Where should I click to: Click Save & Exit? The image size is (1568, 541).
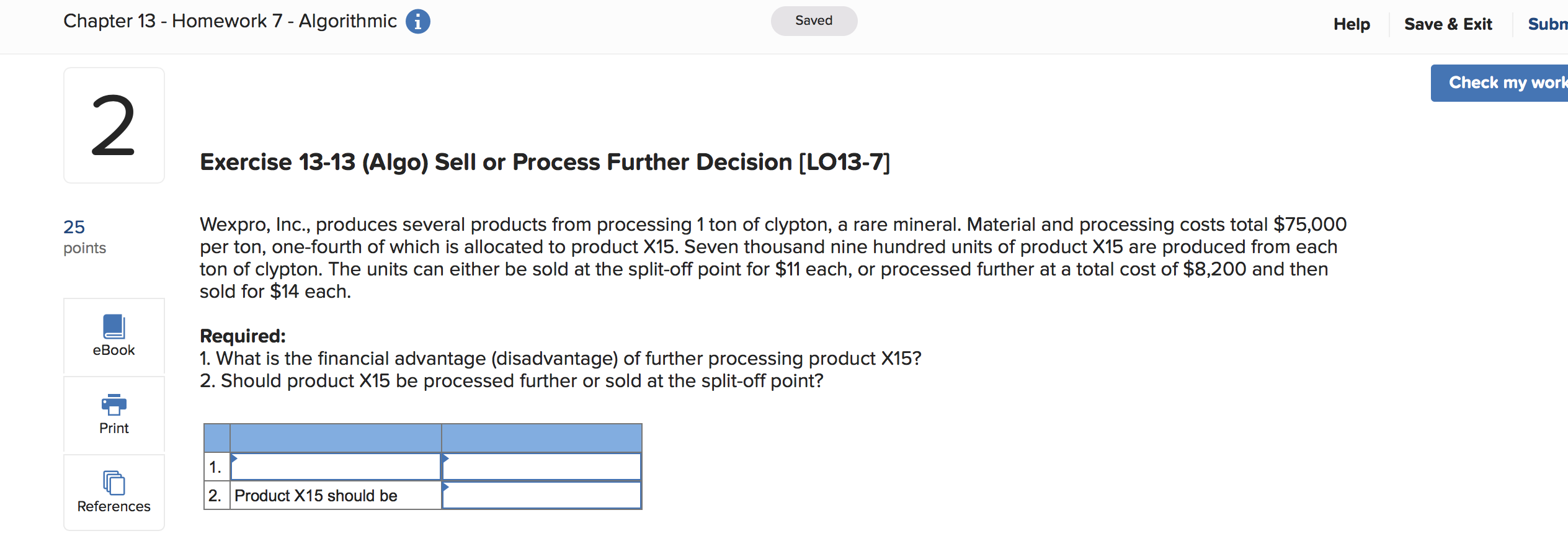coord(1448,24)
